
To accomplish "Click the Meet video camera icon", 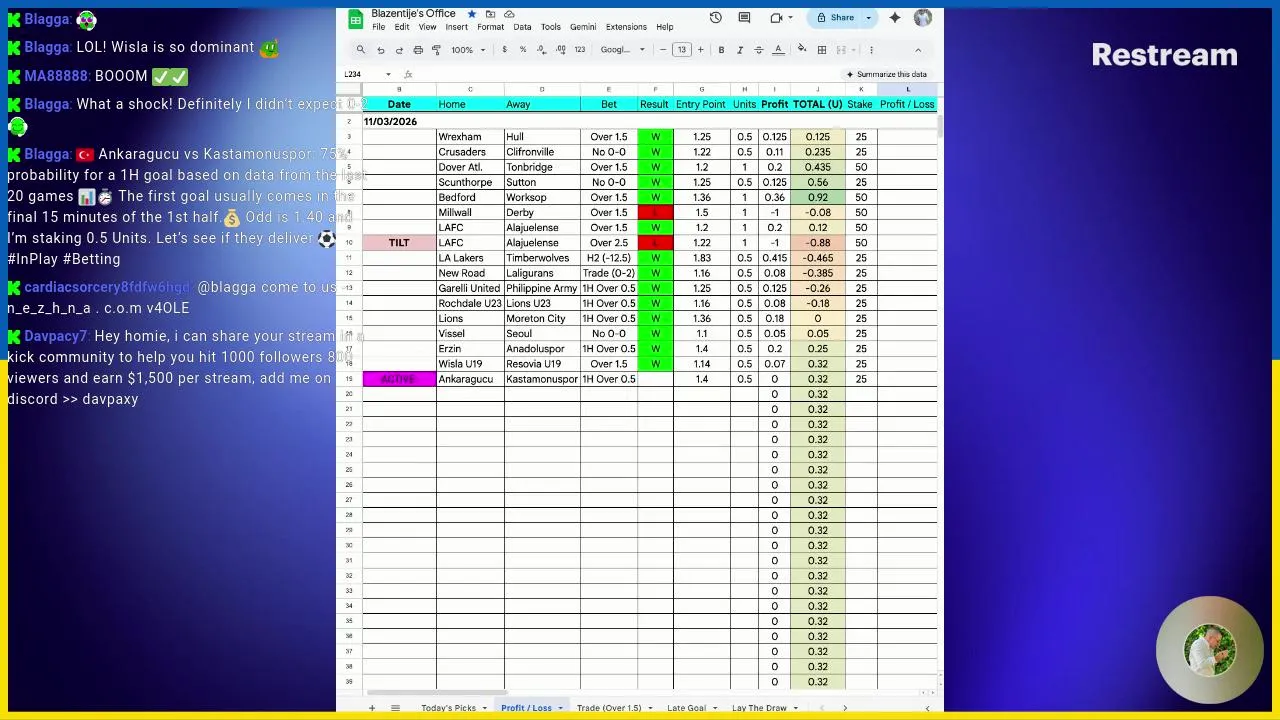I will click(x=776, y=17).
